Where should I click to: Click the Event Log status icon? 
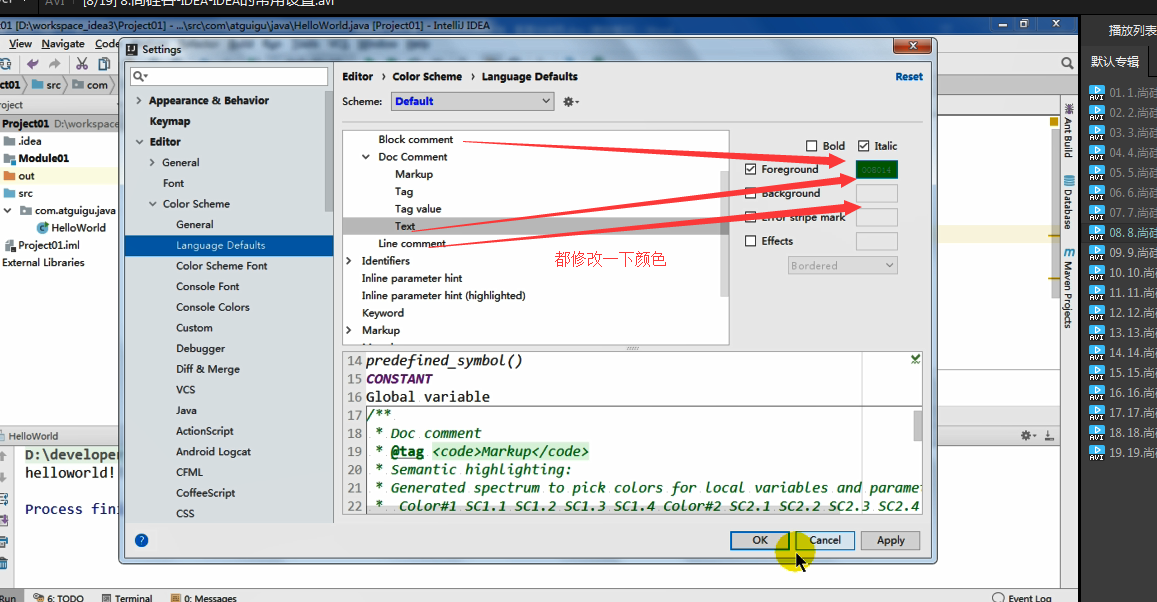pos(998,598)
